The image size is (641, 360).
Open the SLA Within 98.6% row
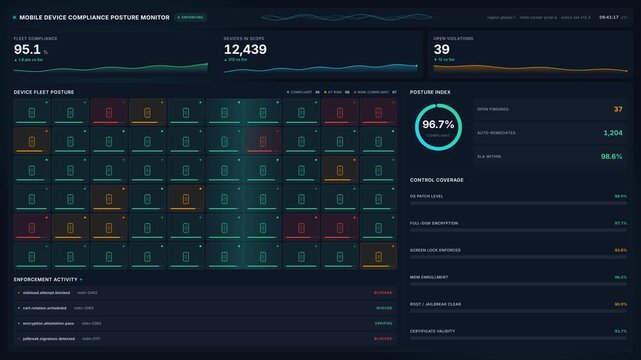550,157
